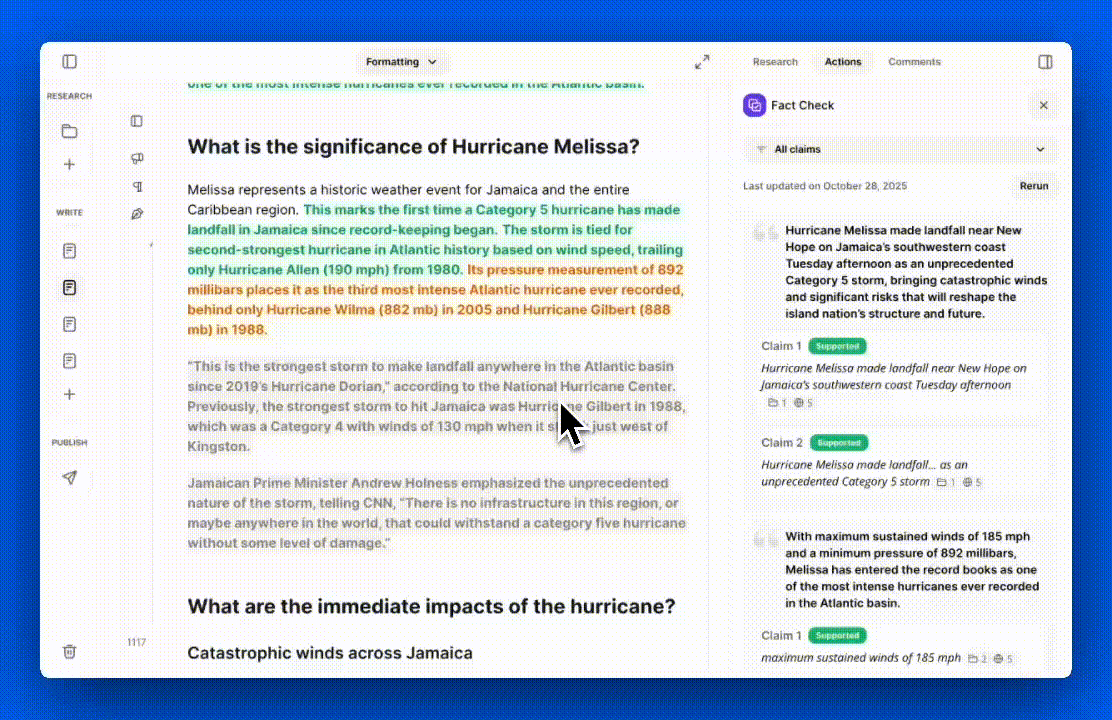The image size is (1112, 720).
Task: Open folder sources count under first Claim 1
Action: [x=777, y=403]
